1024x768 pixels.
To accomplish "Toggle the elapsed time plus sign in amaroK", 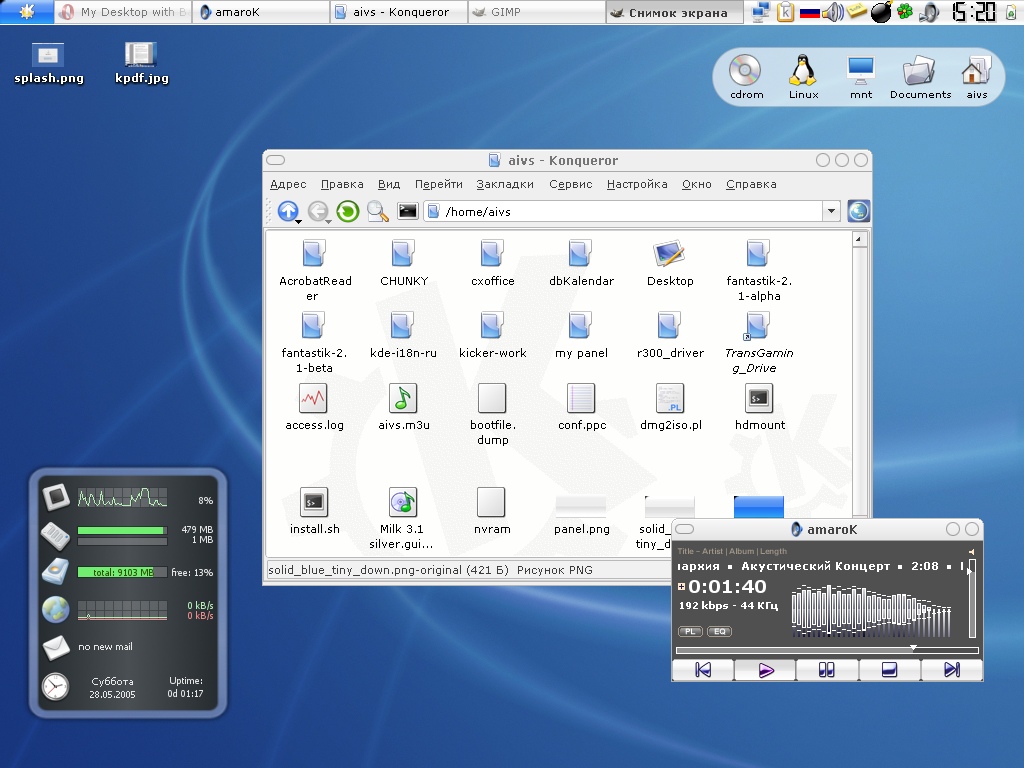I will tap(681, 586).
